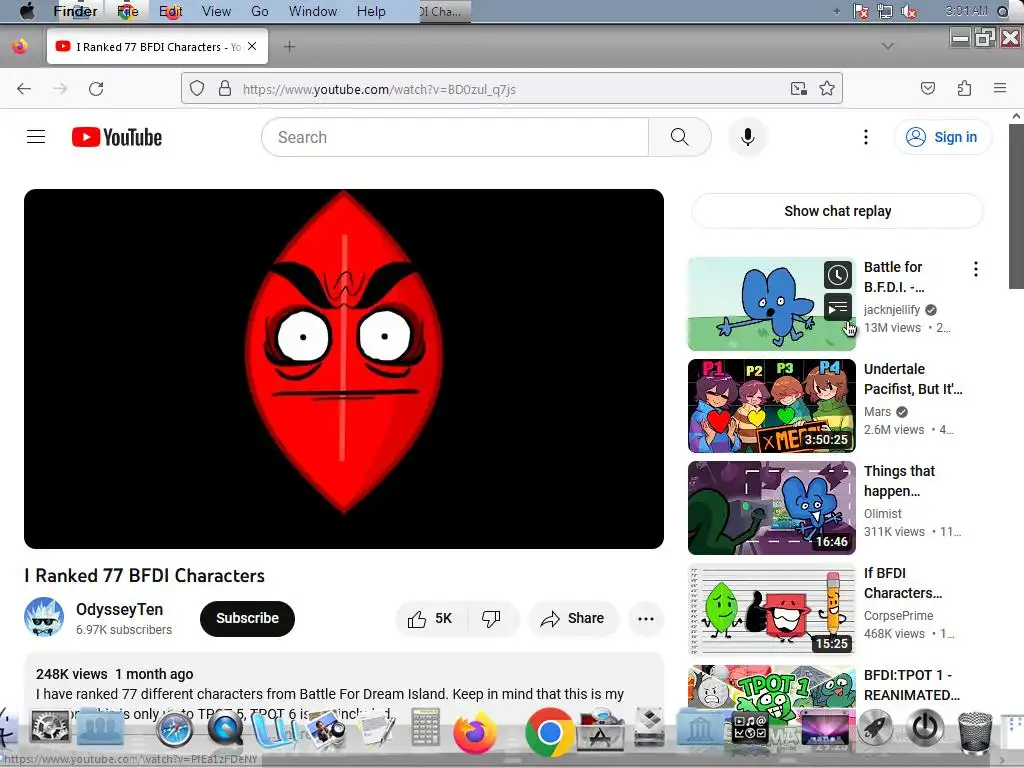The image size is (1024, 768).
Task: Open 'BFDI:TPOT 1 - REANIMATED' video title
Action: point(912,685)
